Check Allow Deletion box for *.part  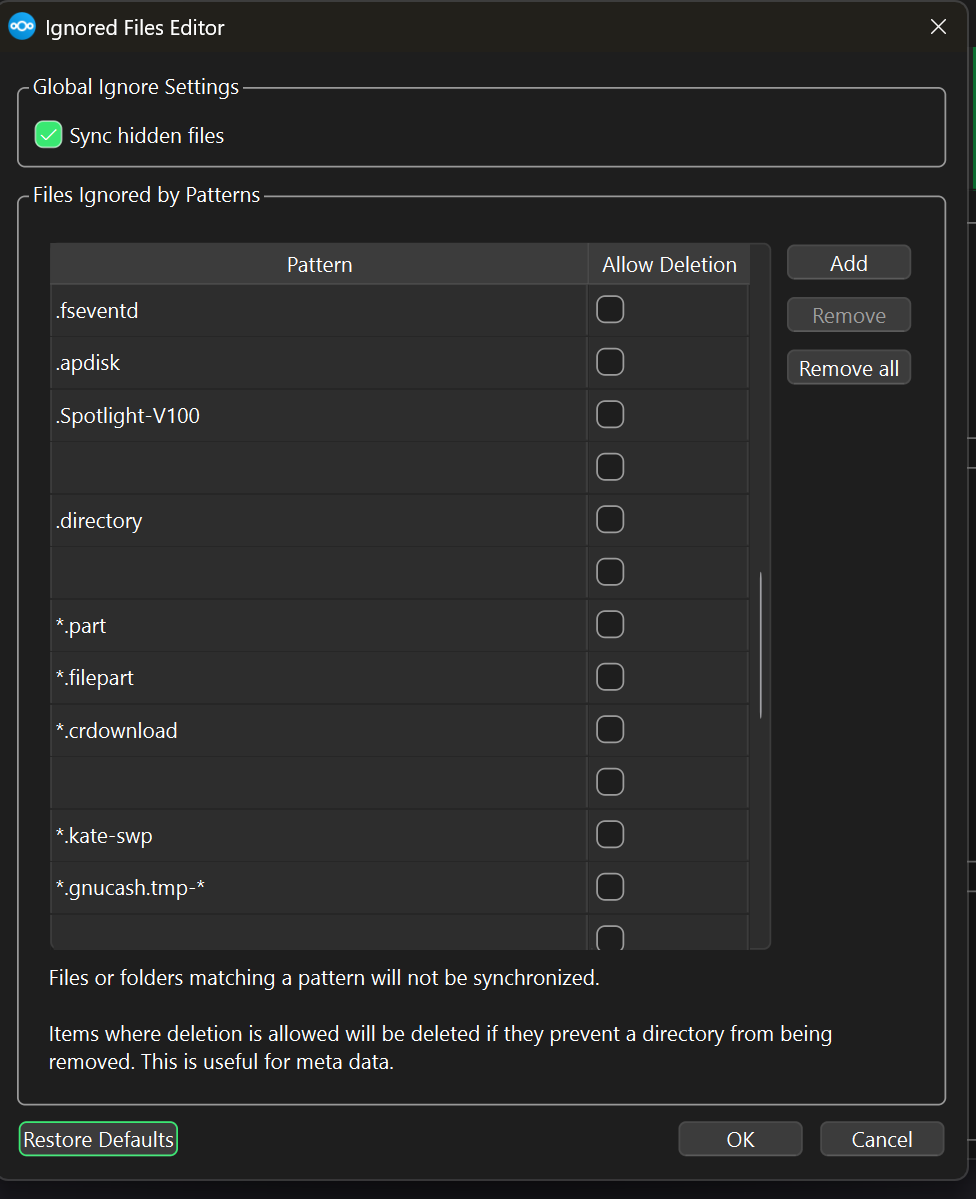tap(610, 625)
